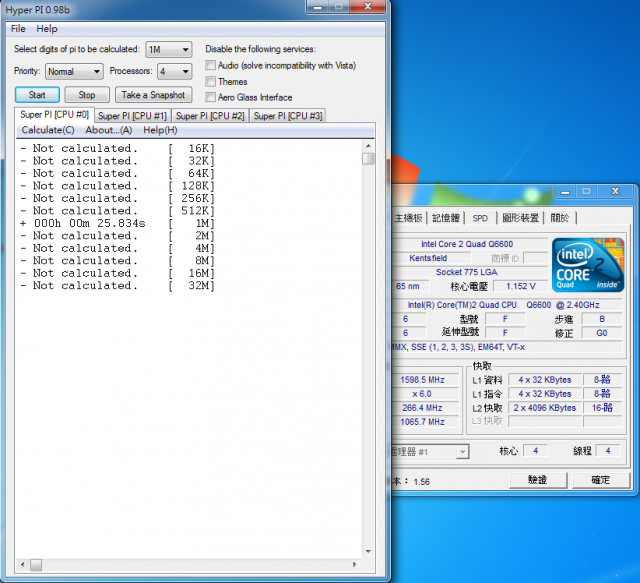Click the Intel Core 2 Quad logo

(x=588, y=265)
